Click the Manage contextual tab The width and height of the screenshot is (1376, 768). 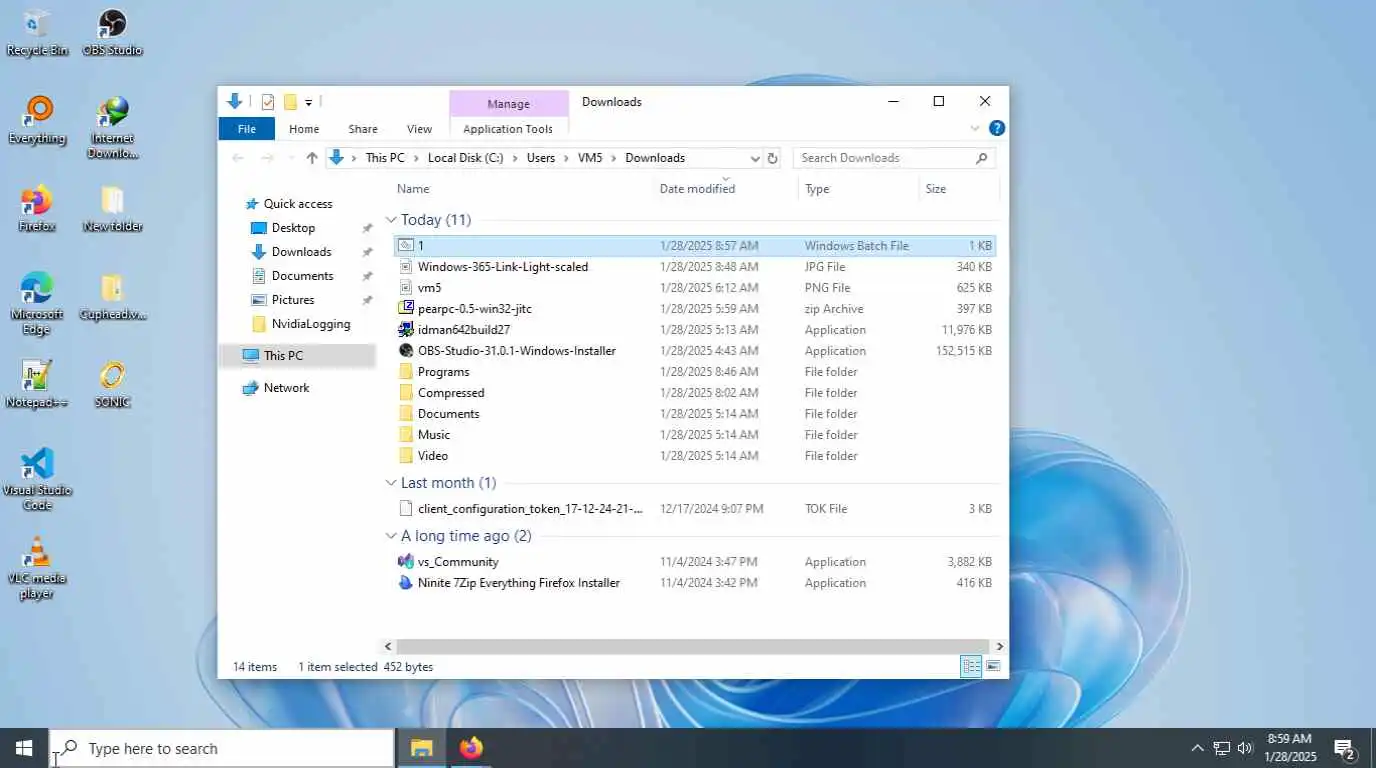(x=508, y=104)
